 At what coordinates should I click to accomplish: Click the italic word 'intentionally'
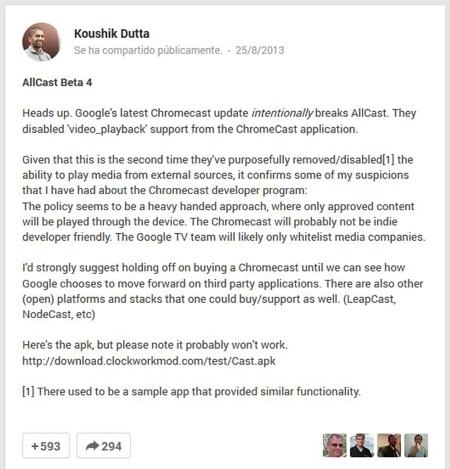(x=282, y=113)
